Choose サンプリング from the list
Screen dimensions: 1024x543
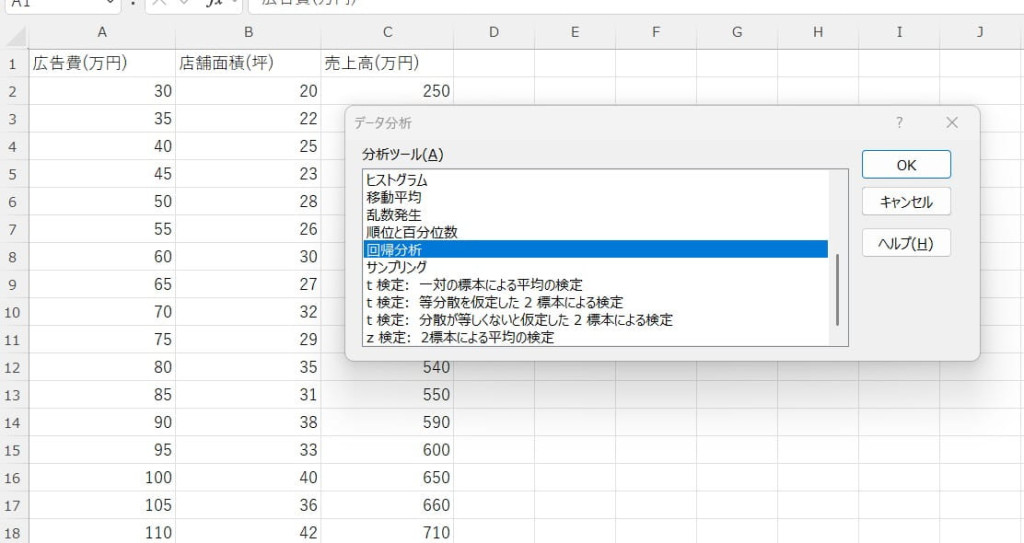tap(397, 267)
